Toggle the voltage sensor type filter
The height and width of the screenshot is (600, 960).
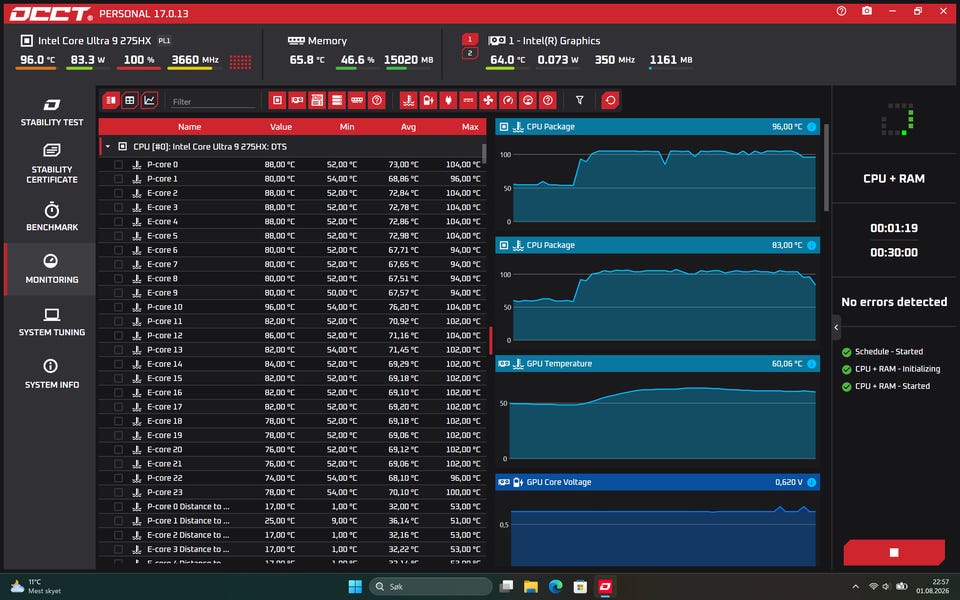429,100
